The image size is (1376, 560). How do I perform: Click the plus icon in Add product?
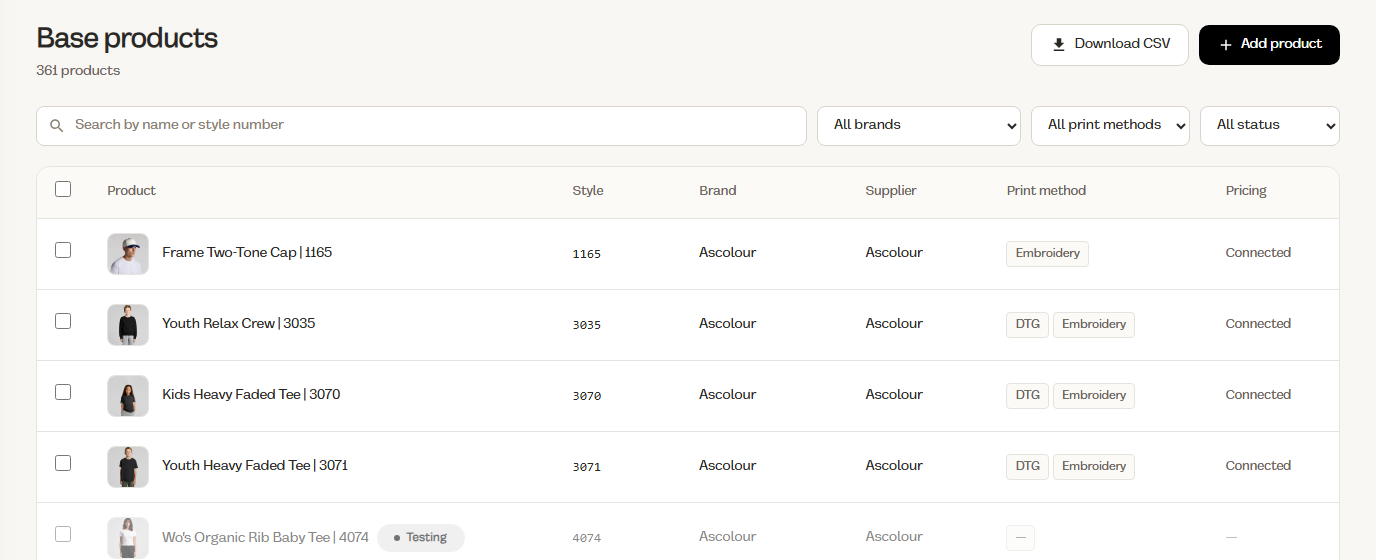1225,45
